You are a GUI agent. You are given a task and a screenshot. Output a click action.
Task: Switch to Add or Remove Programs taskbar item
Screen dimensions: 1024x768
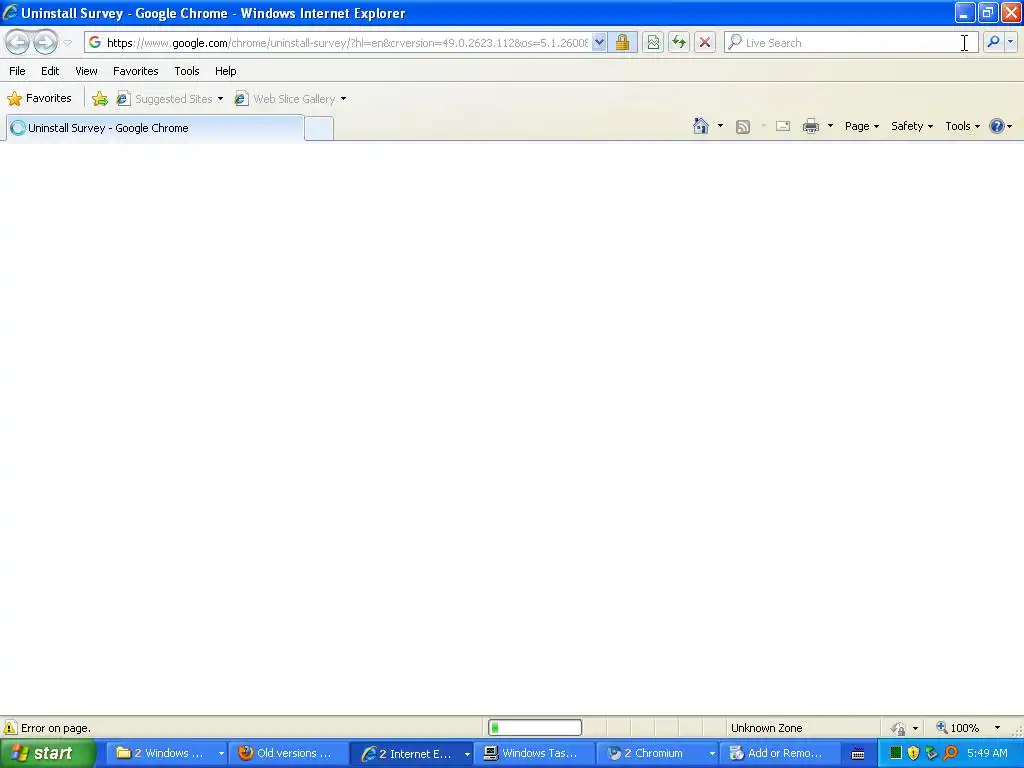tap(778, 754)
